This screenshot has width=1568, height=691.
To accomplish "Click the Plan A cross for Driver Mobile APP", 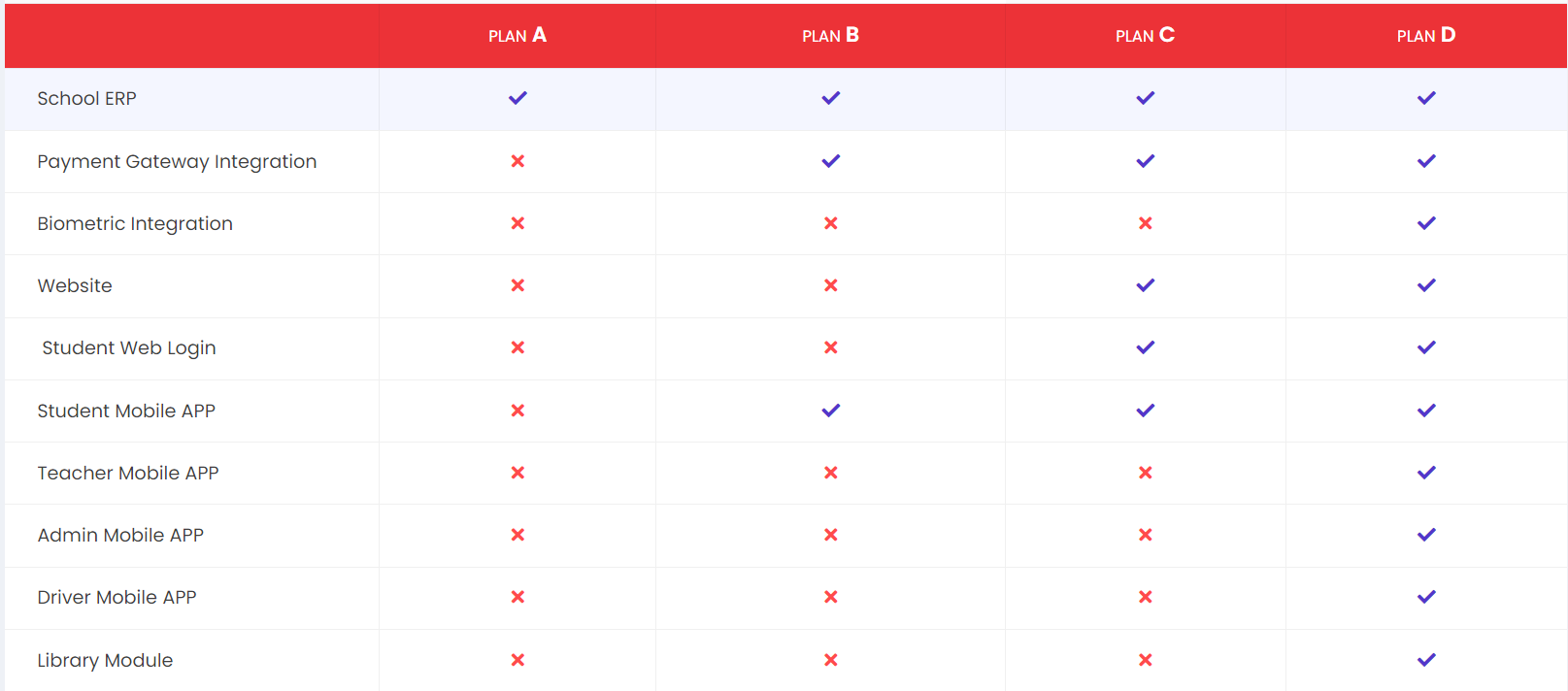I will (x=517, y=597).
